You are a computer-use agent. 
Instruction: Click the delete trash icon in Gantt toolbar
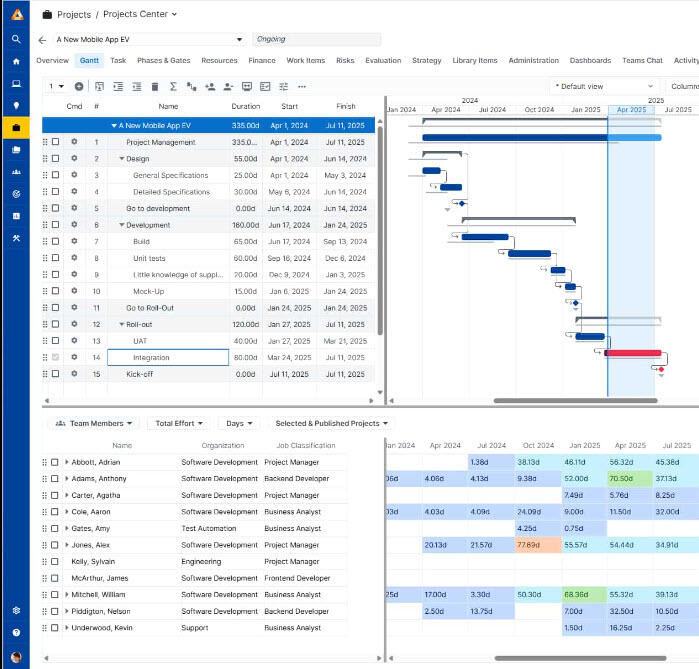click(x=154, y=87)
